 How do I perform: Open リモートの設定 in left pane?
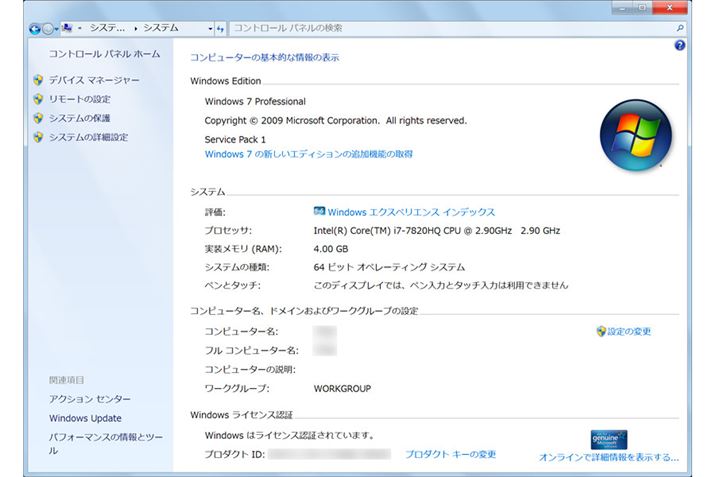point(80,99)
